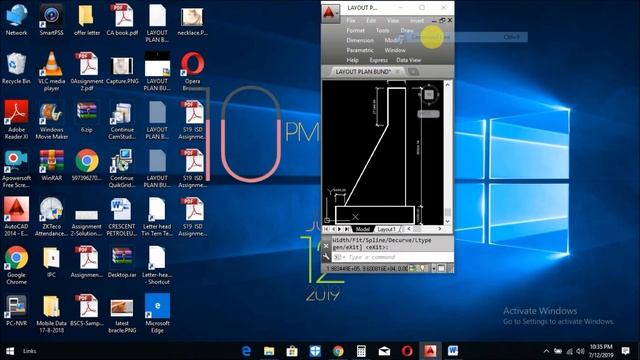
Task: Open the Help menu in AutoCAD
Action: [352, 60]
